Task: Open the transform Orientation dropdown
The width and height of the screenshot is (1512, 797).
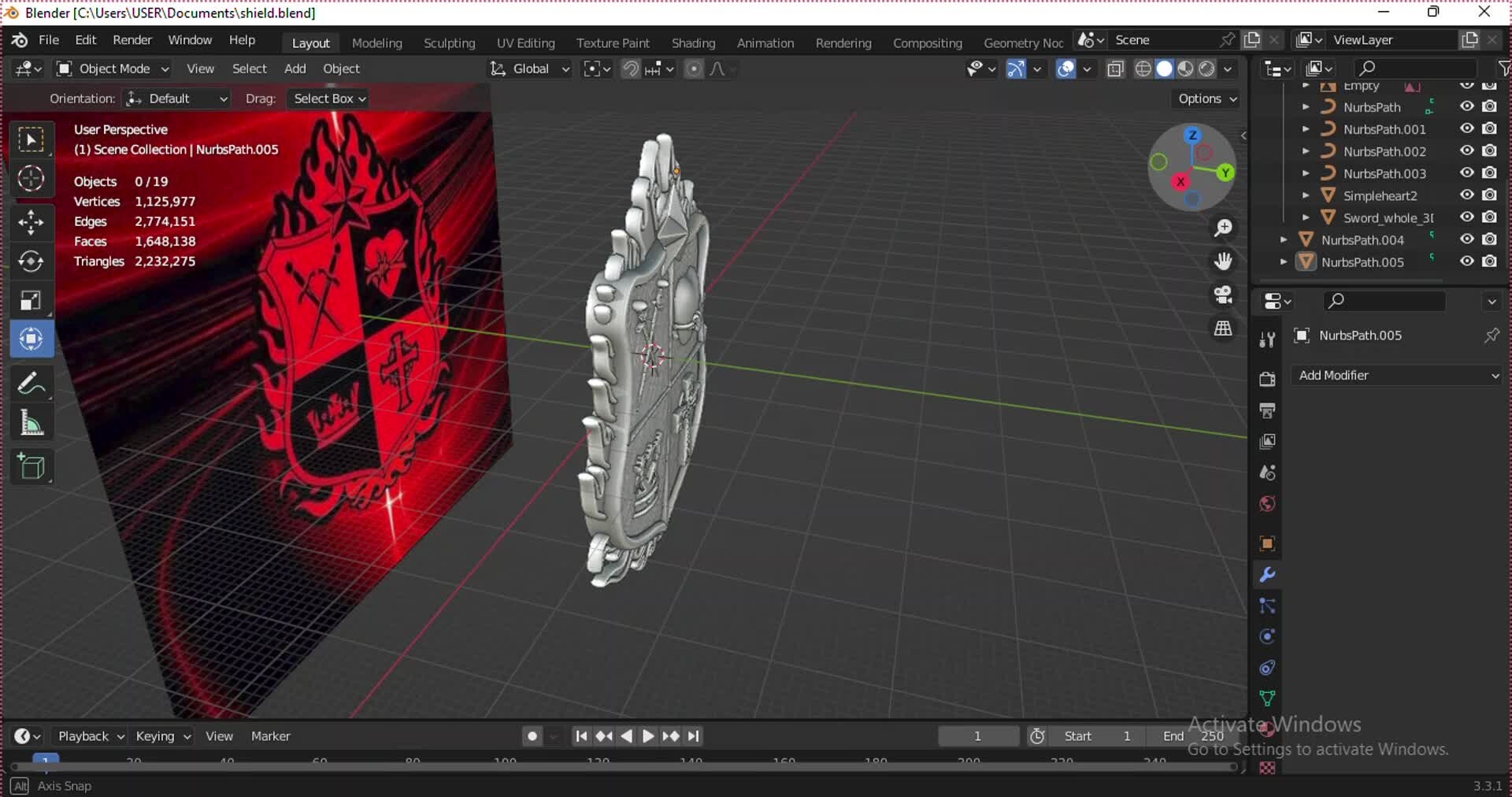Action: click(176, 98)
